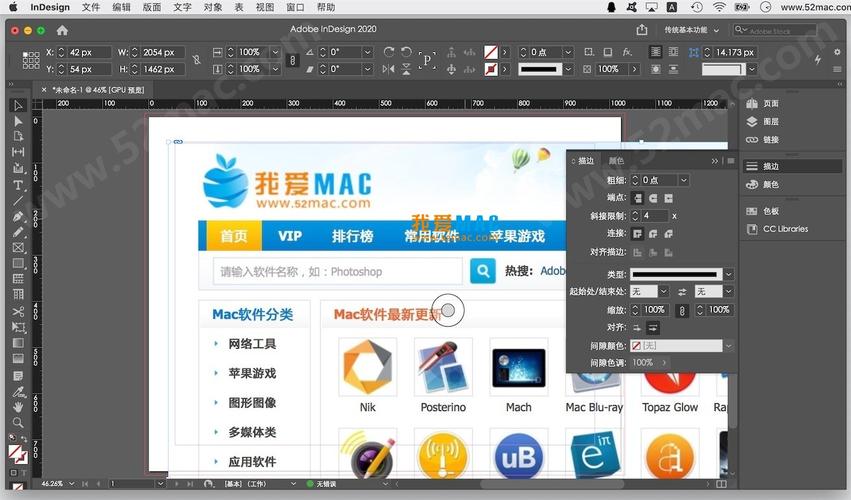
Task: Select the Gradient Swatch tool
Action: click(18, 343)
